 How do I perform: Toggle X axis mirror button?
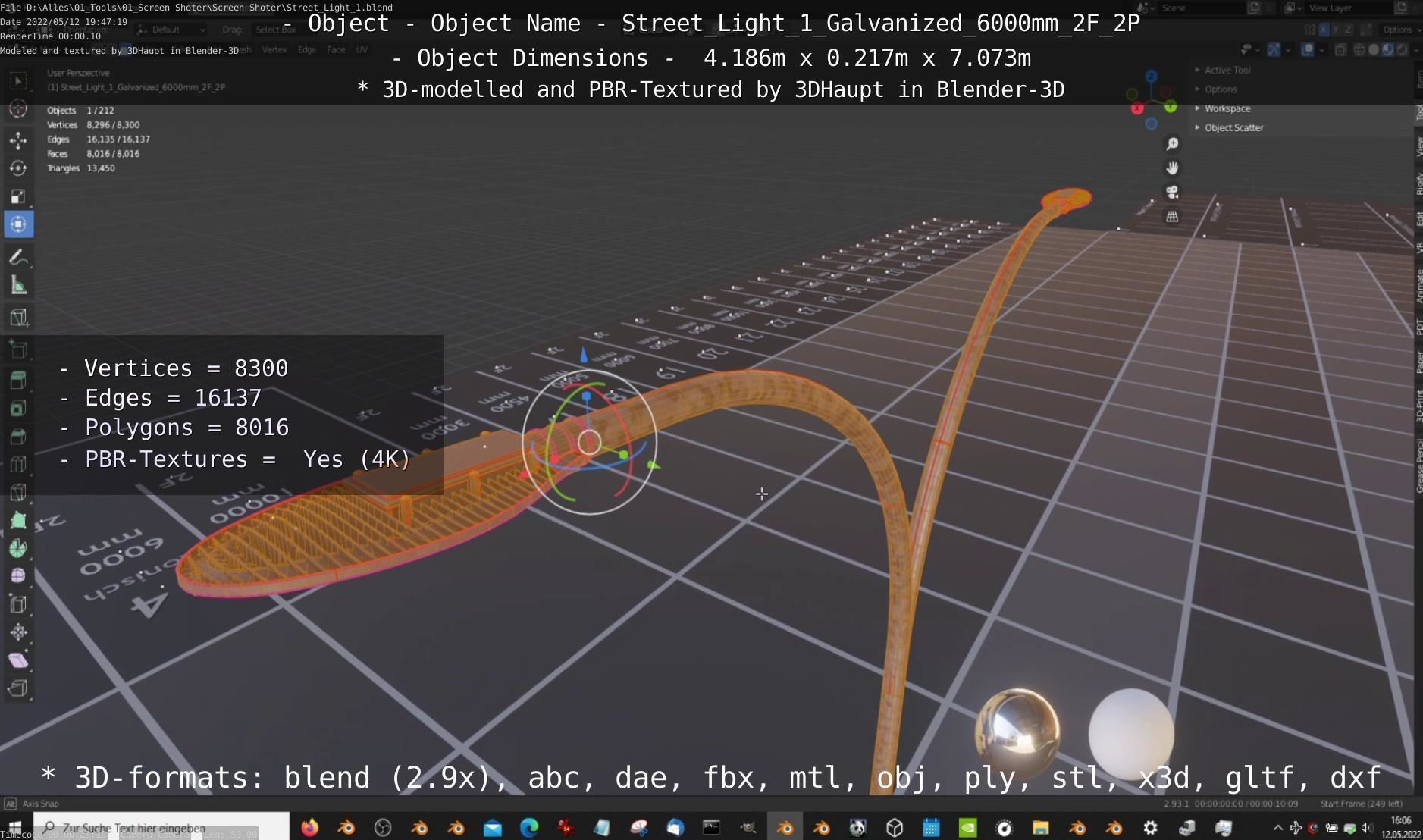coord(1324,30)
